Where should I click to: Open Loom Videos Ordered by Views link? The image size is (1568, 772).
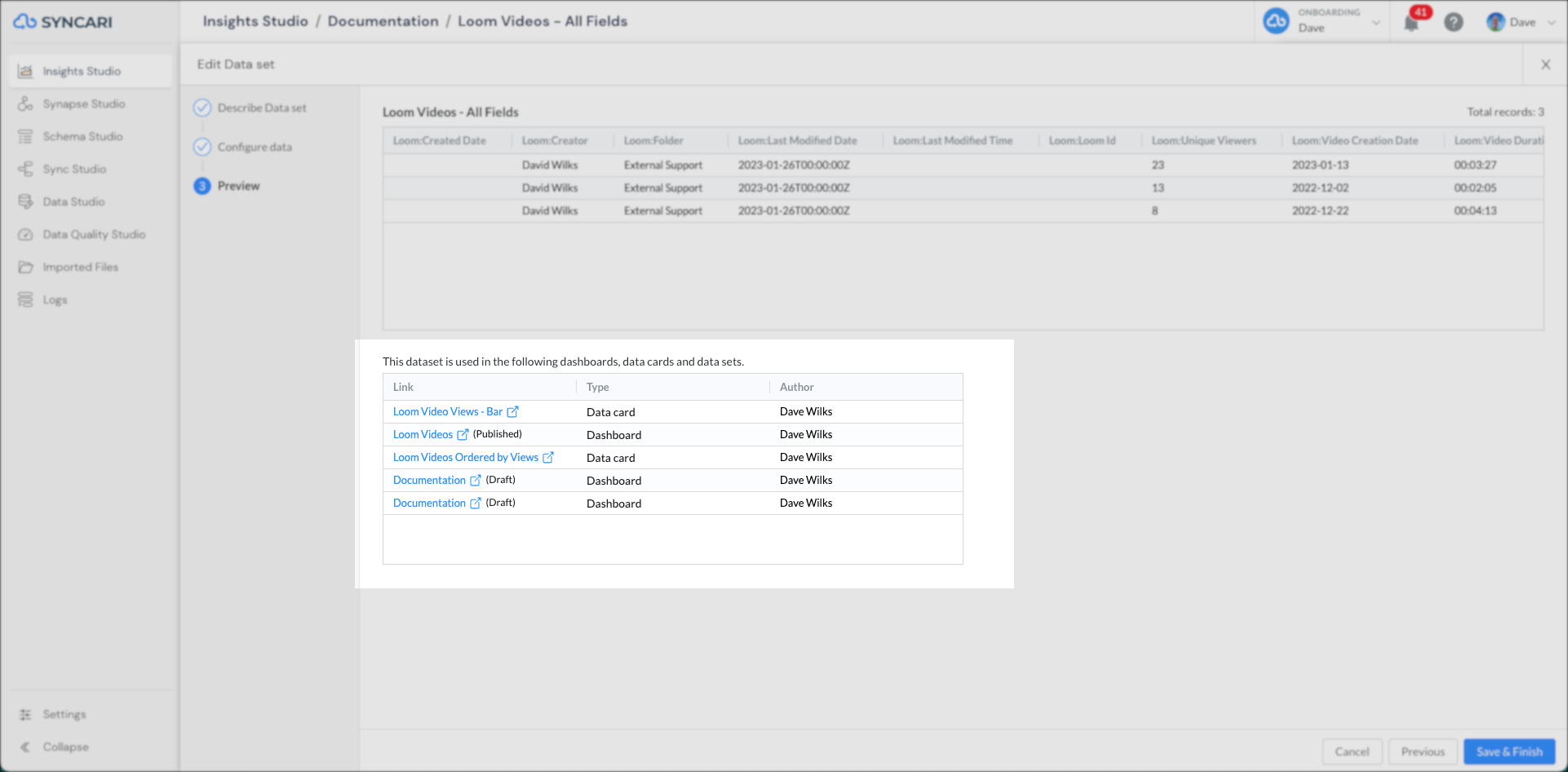point(466,458)
